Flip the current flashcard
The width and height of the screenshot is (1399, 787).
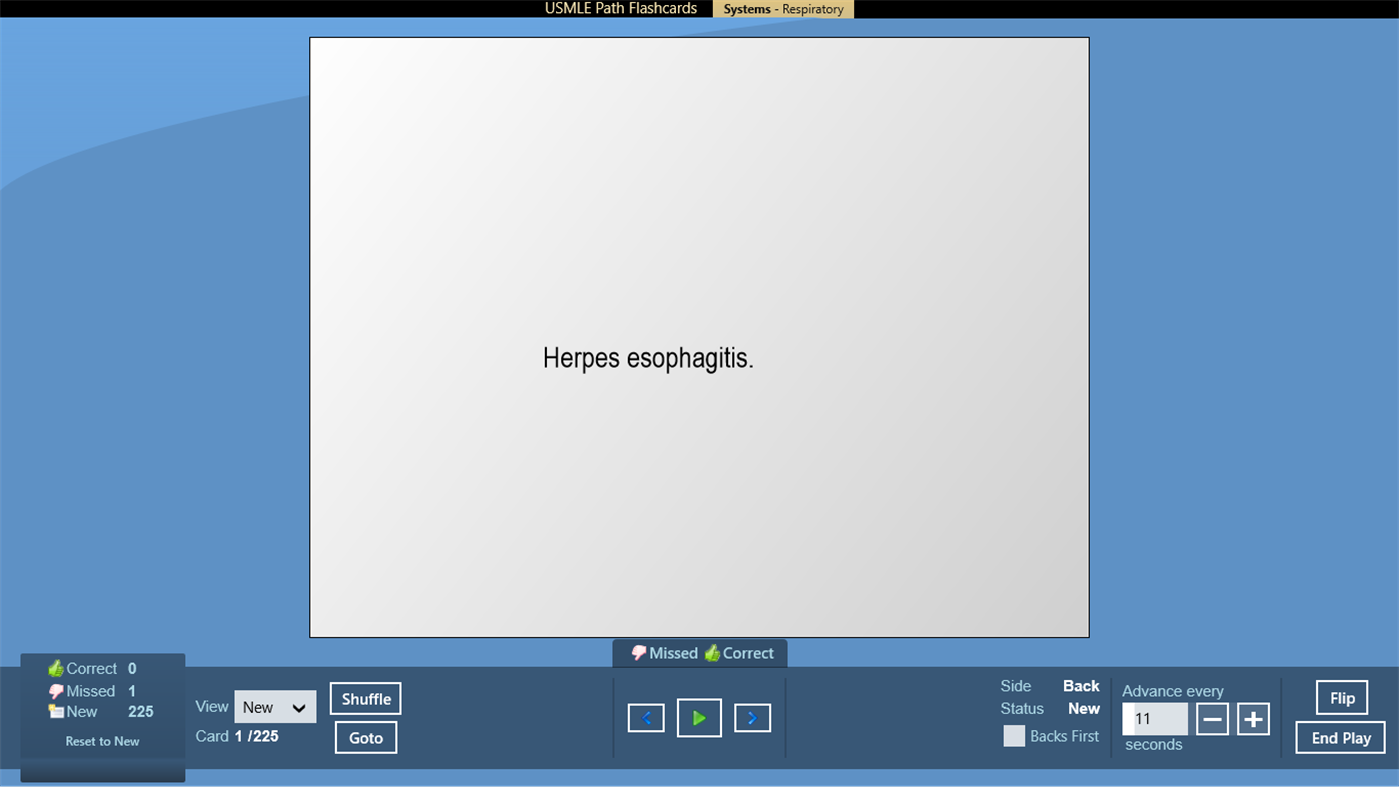(x=1340, y=697)
